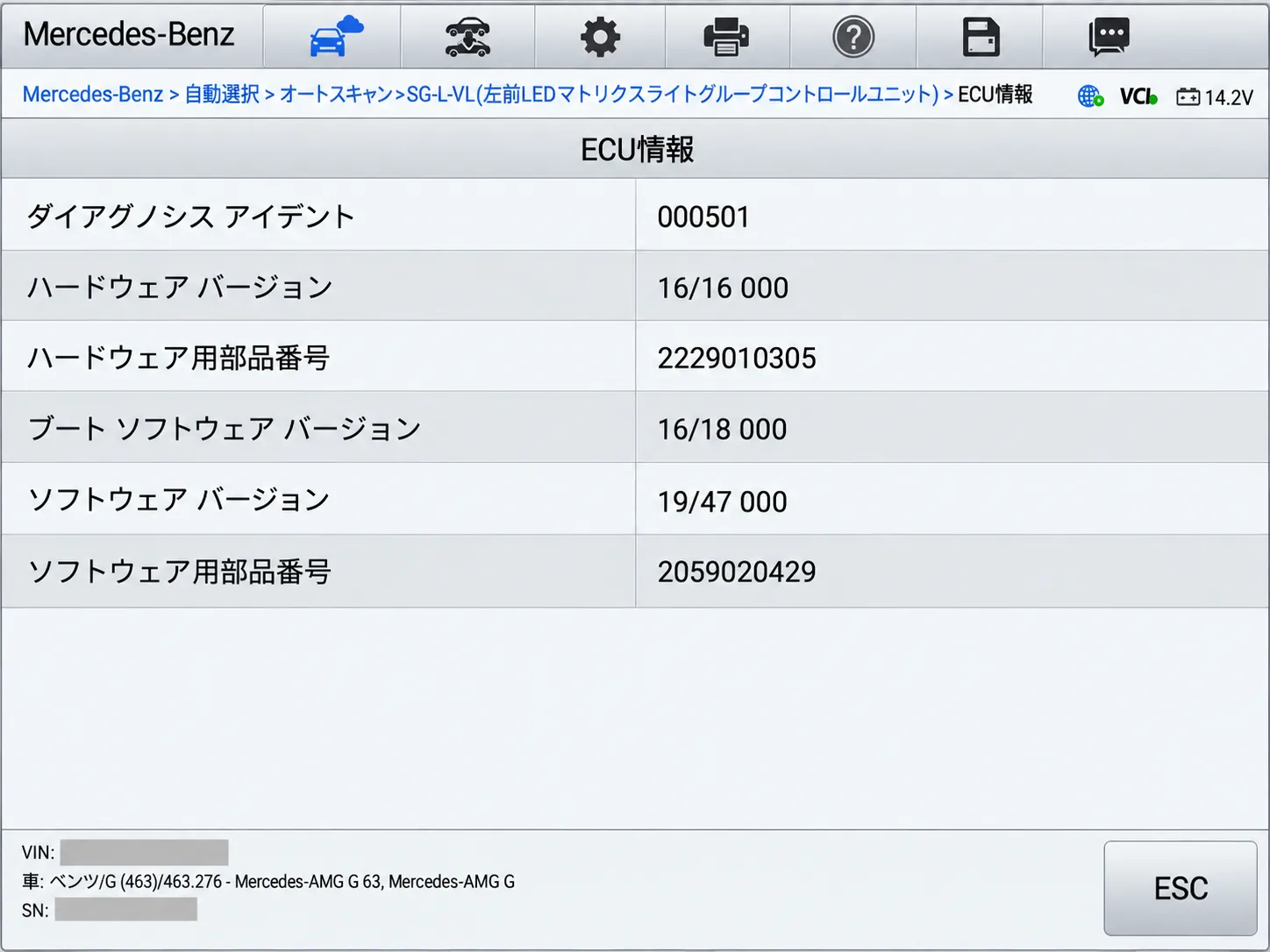The width and height of the screenshot is (1270, 952).
Task: Select the part number 2059020429
Action: (737, 572)
